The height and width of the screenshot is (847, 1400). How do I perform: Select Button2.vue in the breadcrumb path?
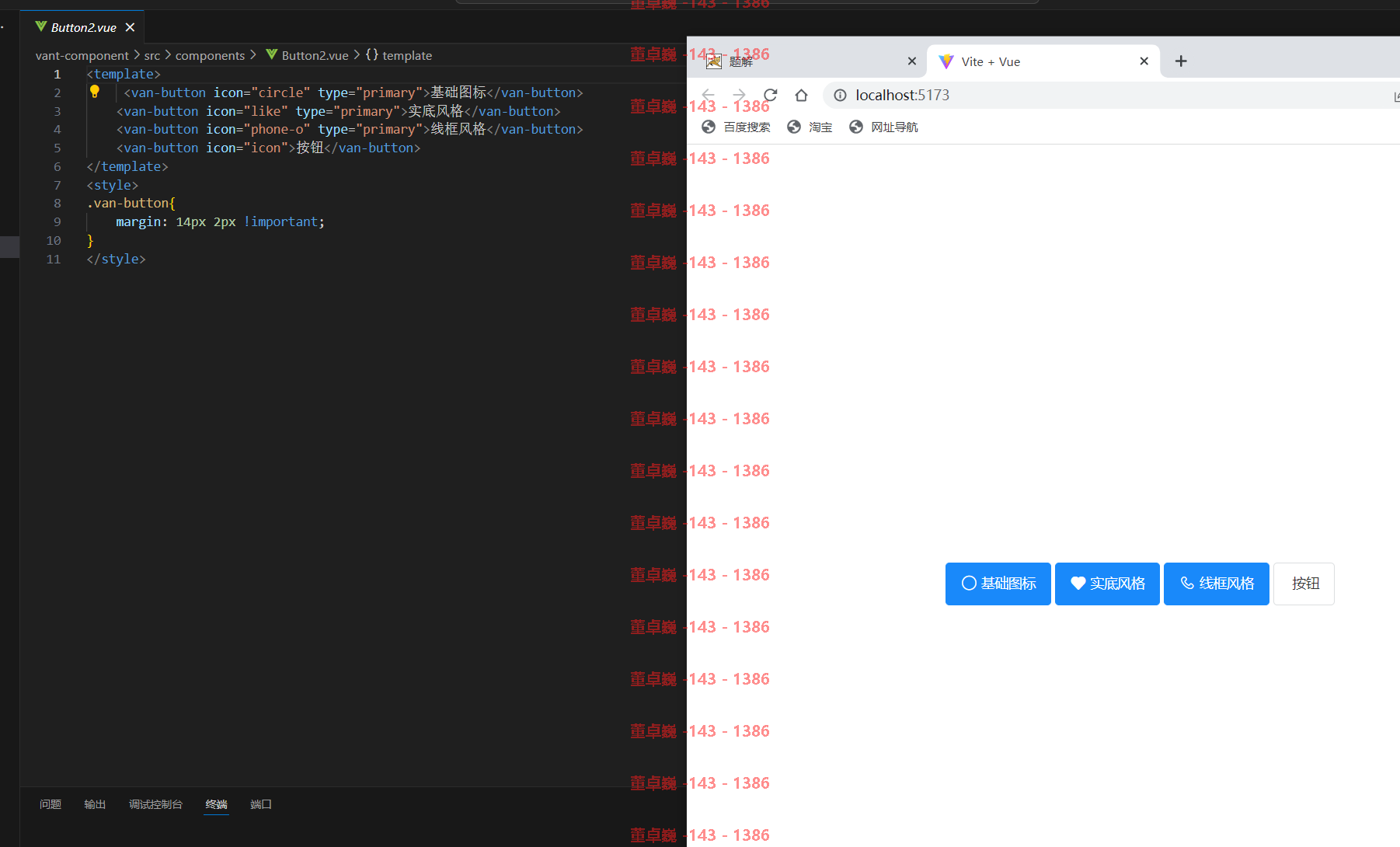pos(307,55)
